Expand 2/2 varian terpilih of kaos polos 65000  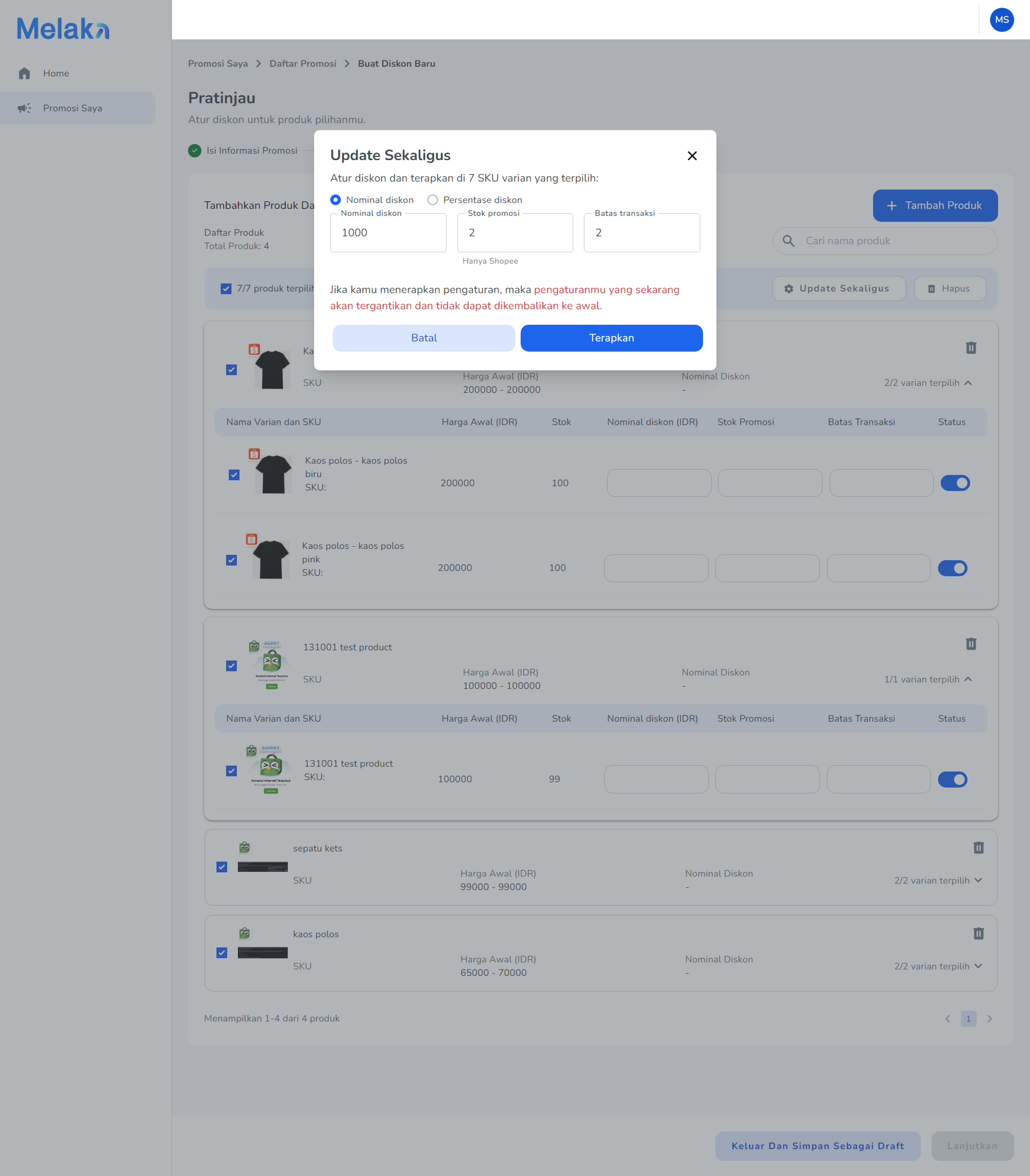coord(938,967)
